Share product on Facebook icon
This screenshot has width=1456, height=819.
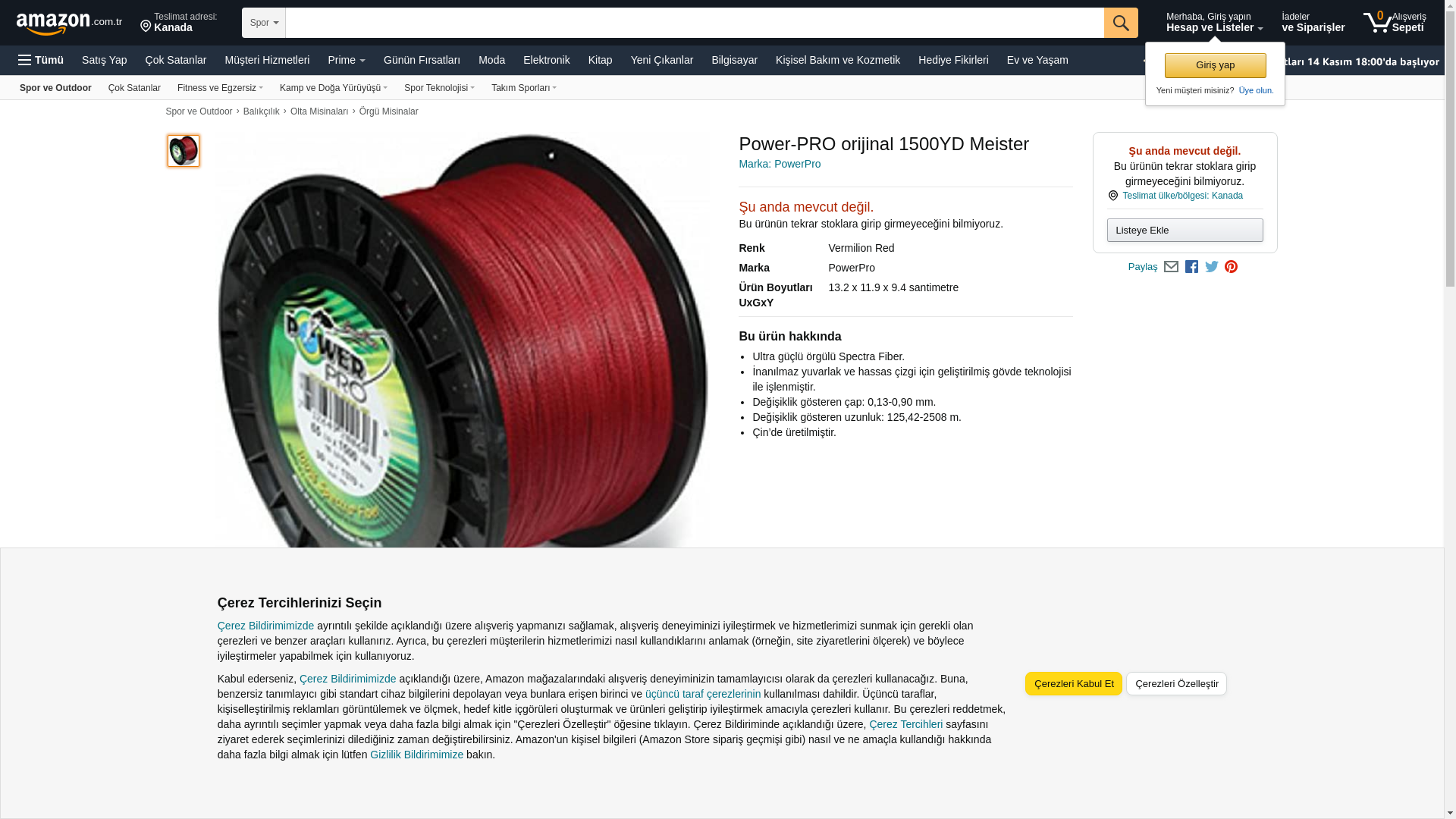tap(1191, 267)
